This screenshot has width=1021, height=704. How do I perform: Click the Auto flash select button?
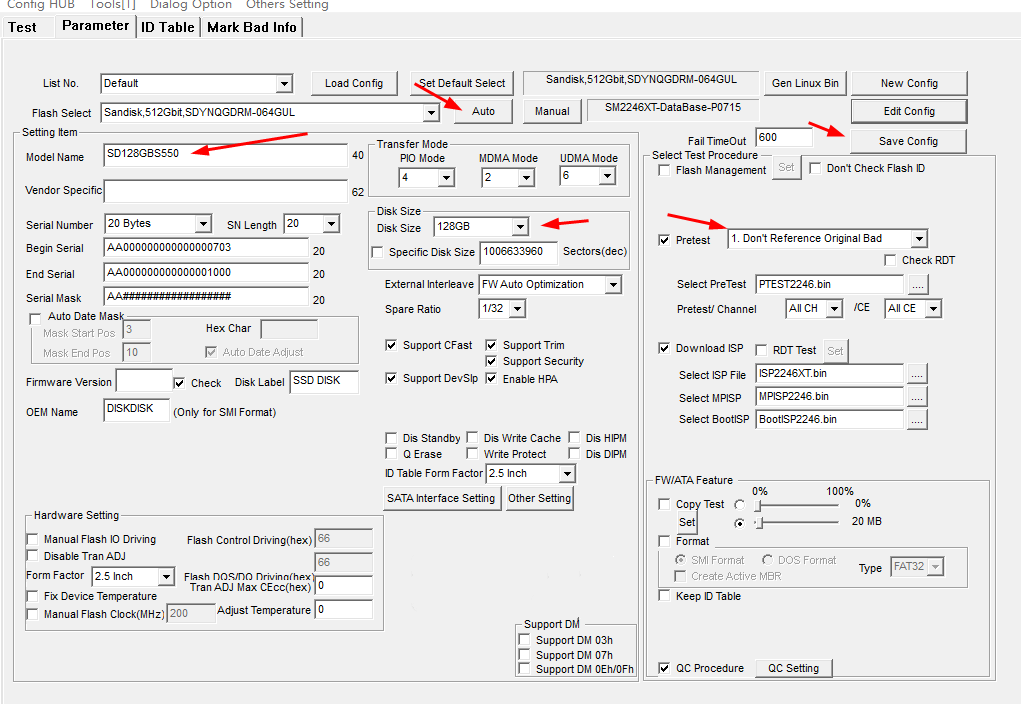(x=483, y=111)
